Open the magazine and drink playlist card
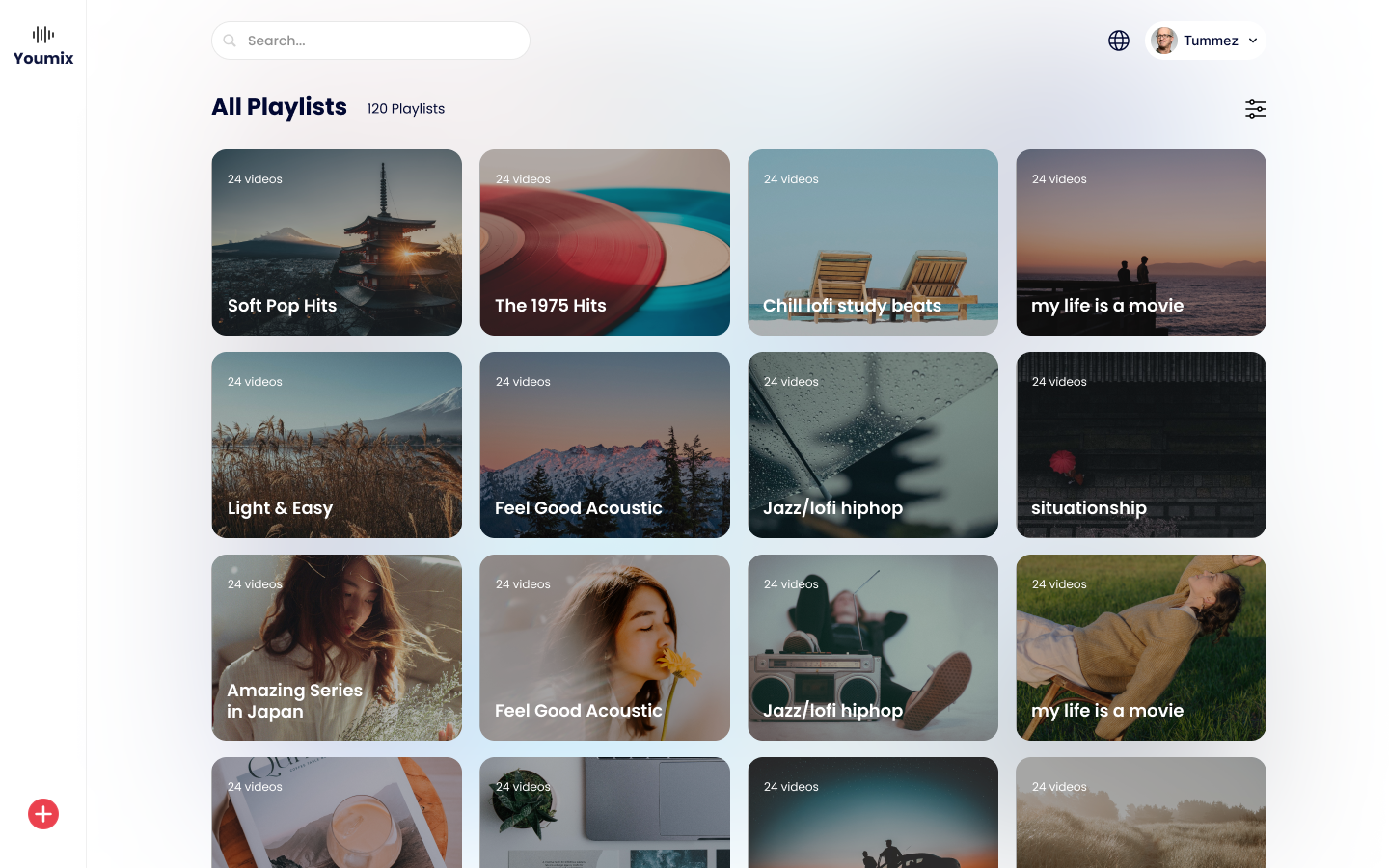 [x=337, y=812]
